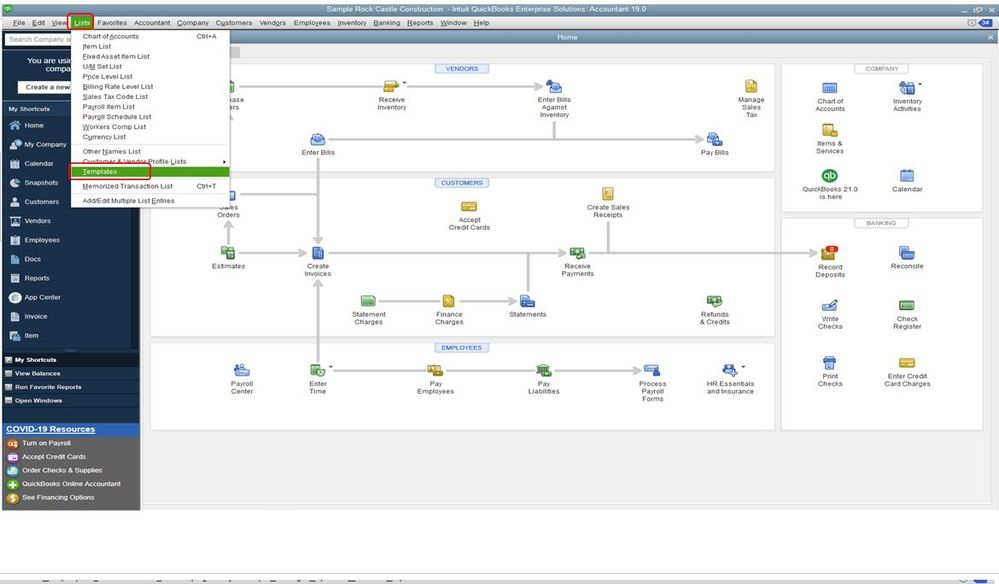Click the Record Deposits icon
The image size is (999, 584).
point(830,253)
